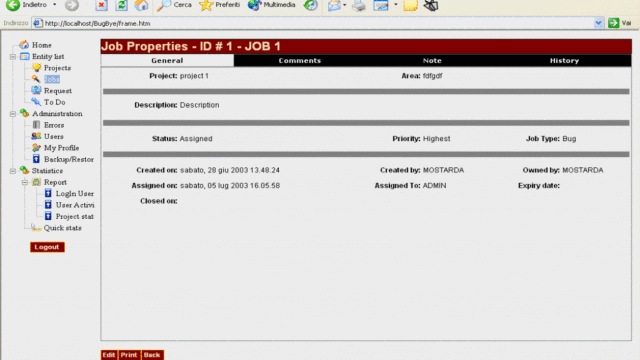This screenshot has height=360, width=640.
Task: Open the Users tree link
Action: (x=53, y=136)
